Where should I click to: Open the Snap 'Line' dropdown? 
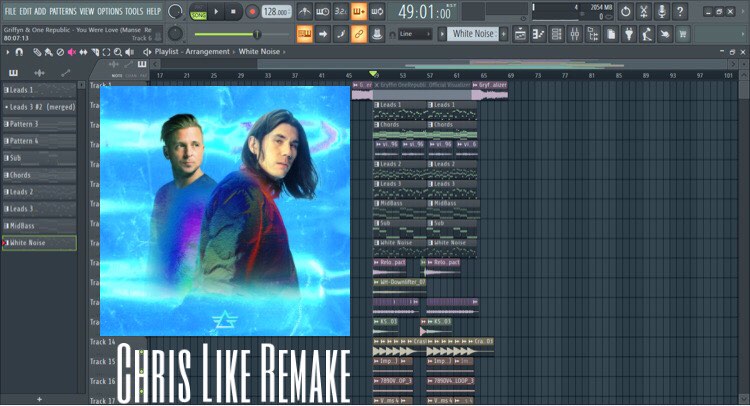415,34
